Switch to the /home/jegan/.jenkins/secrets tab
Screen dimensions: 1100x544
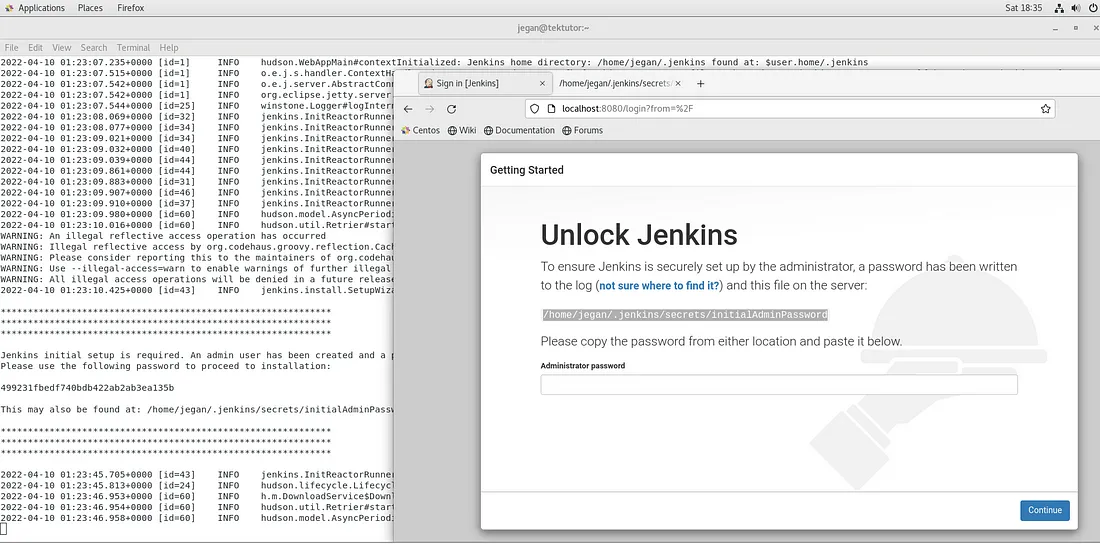click(616, 84)
